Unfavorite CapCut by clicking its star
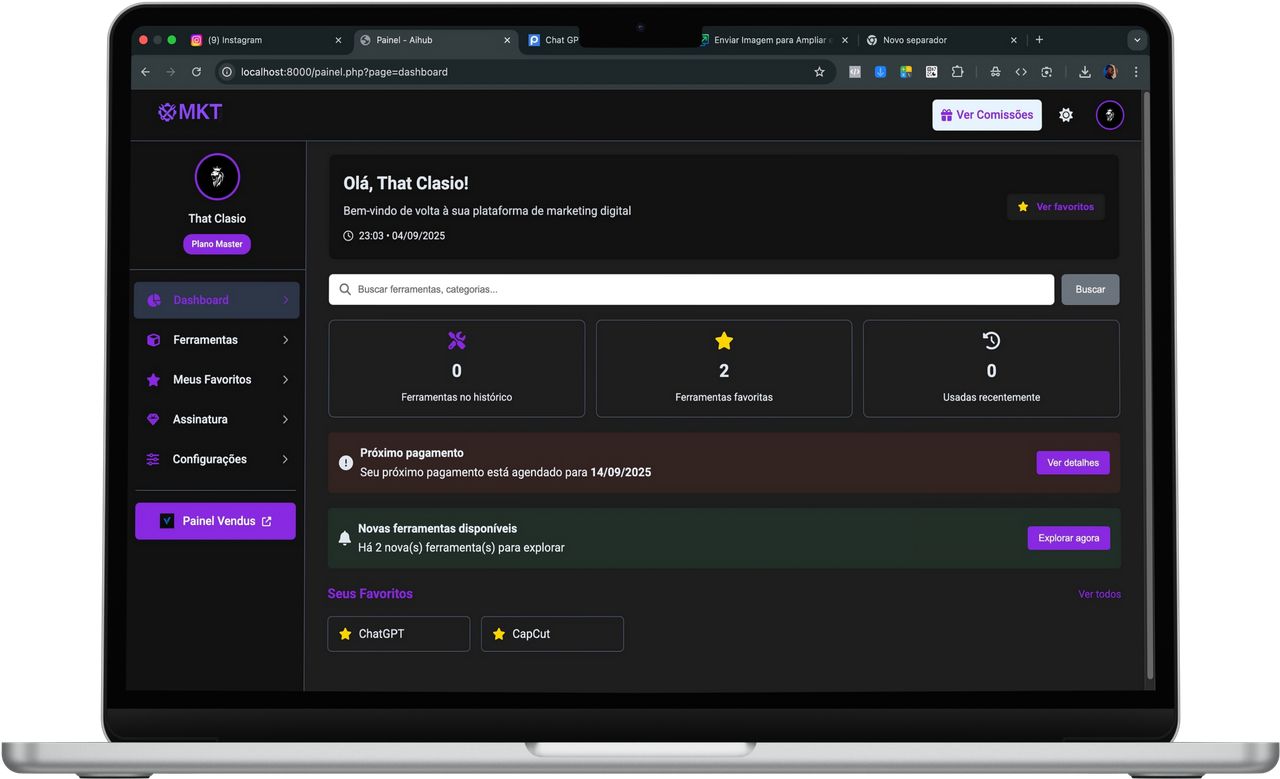Image resolution: width=1280 pixels, height=779 pixels. (x=499, y=633)
